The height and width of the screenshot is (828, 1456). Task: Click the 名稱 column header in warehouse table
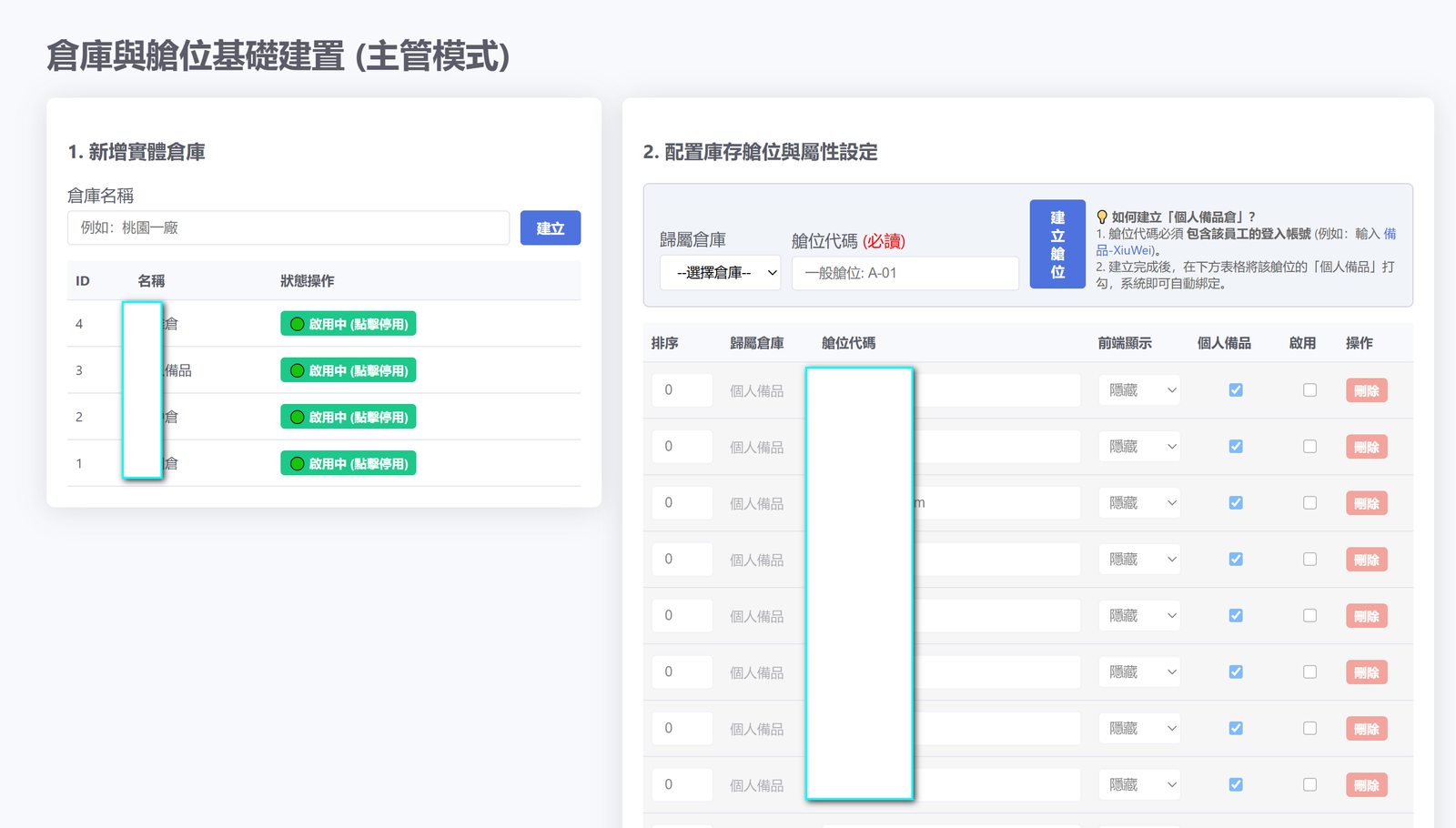(x=151, y=281)
